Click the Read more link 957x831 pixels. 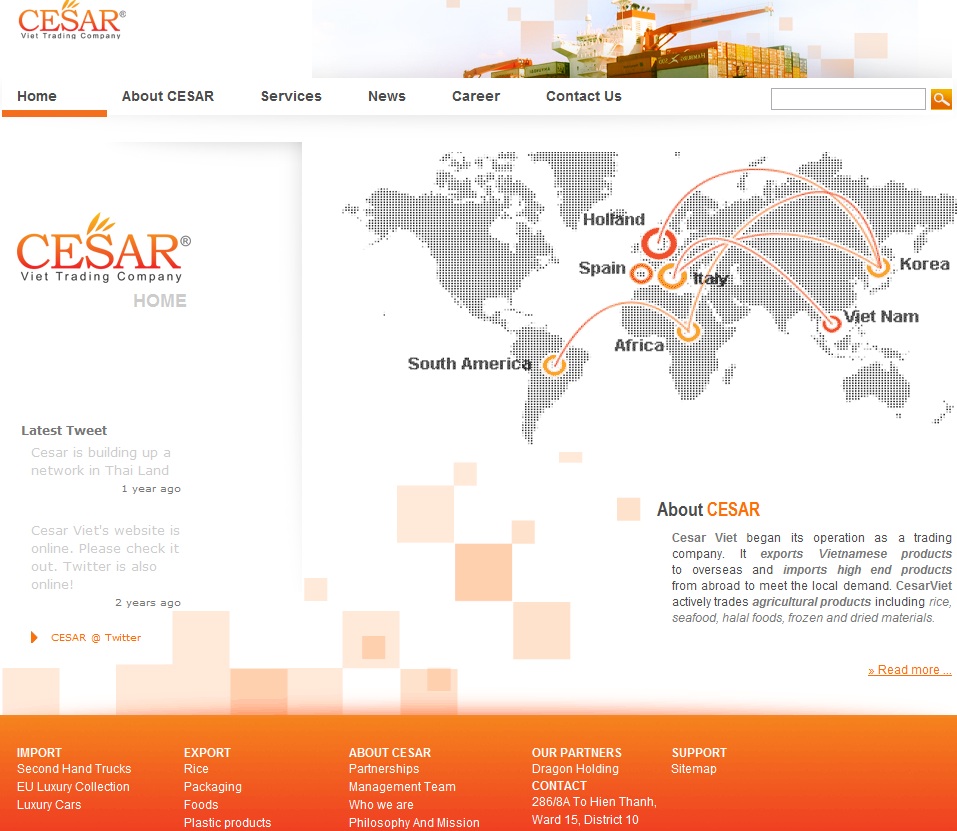tap(909, 670)
